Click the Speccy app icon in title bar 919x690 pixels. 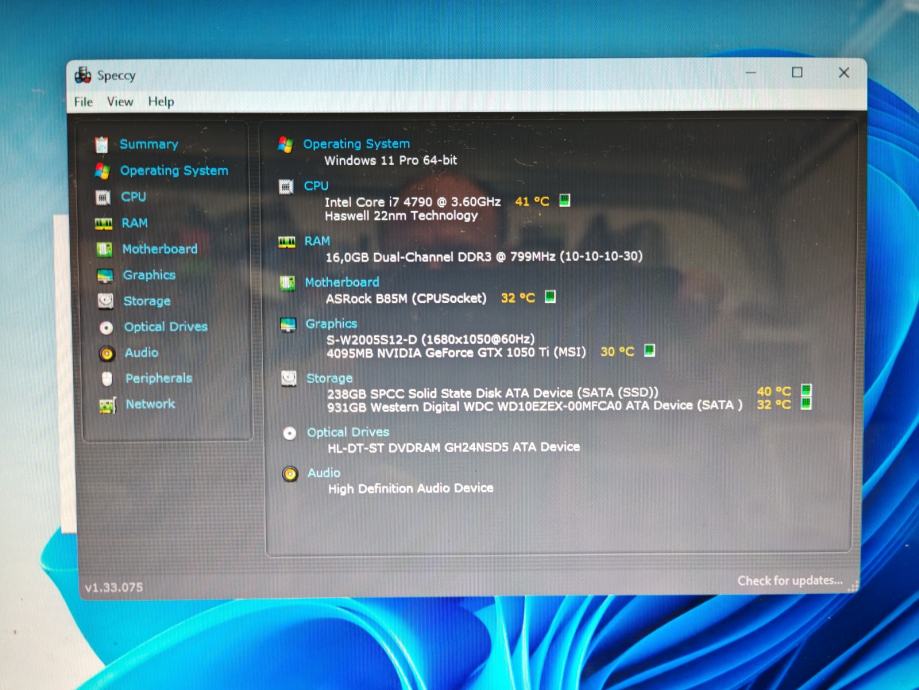(83, 75)
